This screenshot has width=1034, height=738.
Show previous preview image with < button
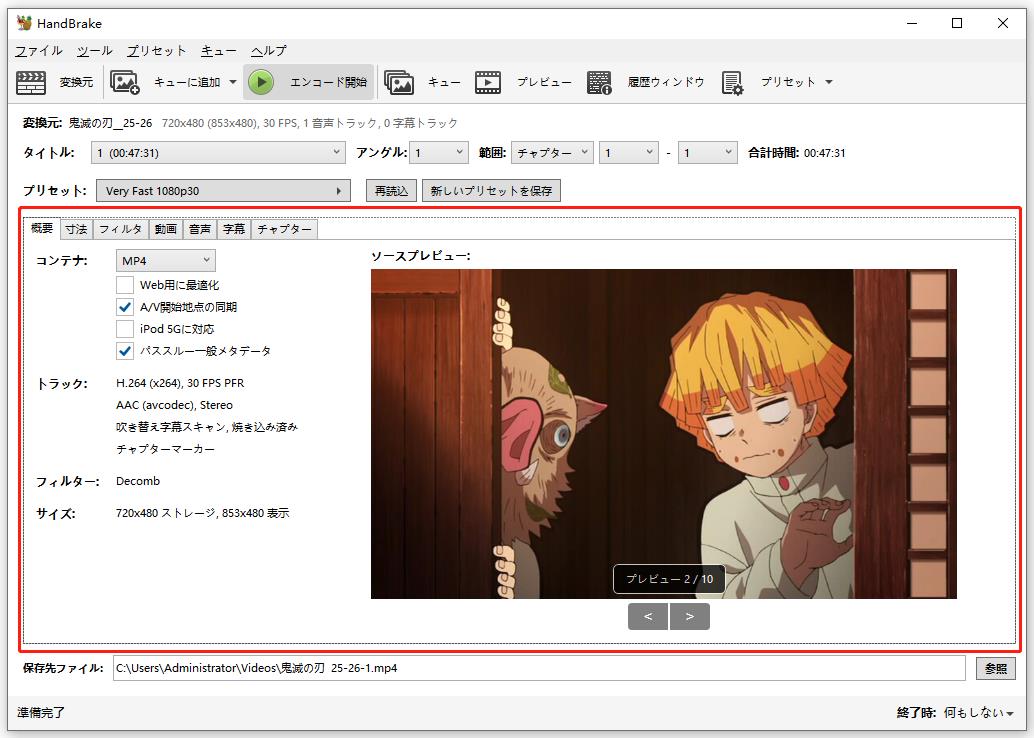pyautogui.click(x=648, y=617)
